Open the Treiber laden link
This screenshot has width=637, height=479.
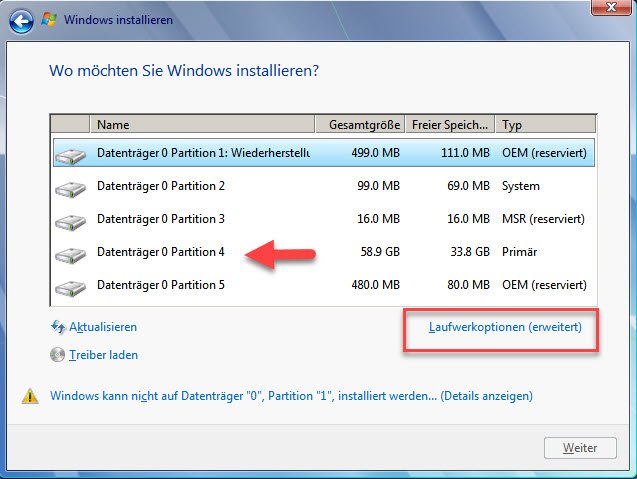point(104,355)
